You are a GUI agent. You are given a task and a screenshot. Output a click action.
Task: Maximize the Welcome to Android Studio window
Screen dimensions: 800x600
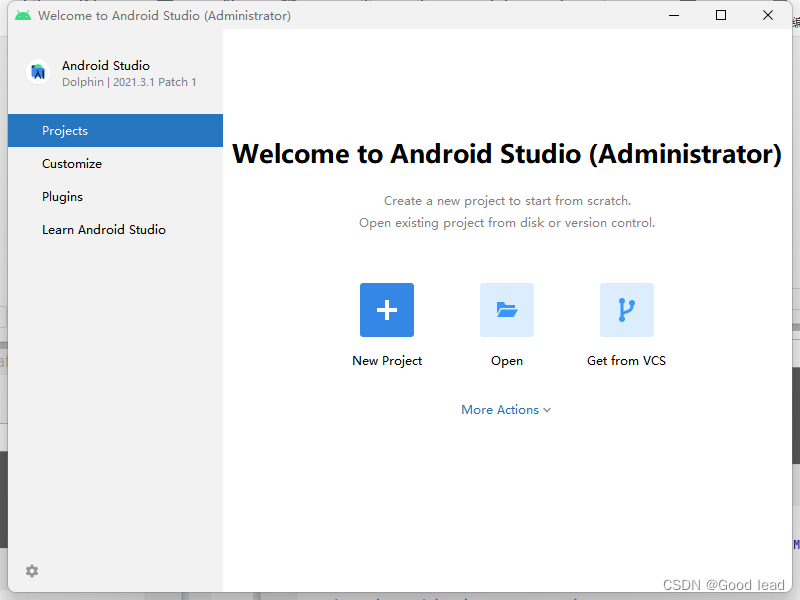(x=721, y=15)
